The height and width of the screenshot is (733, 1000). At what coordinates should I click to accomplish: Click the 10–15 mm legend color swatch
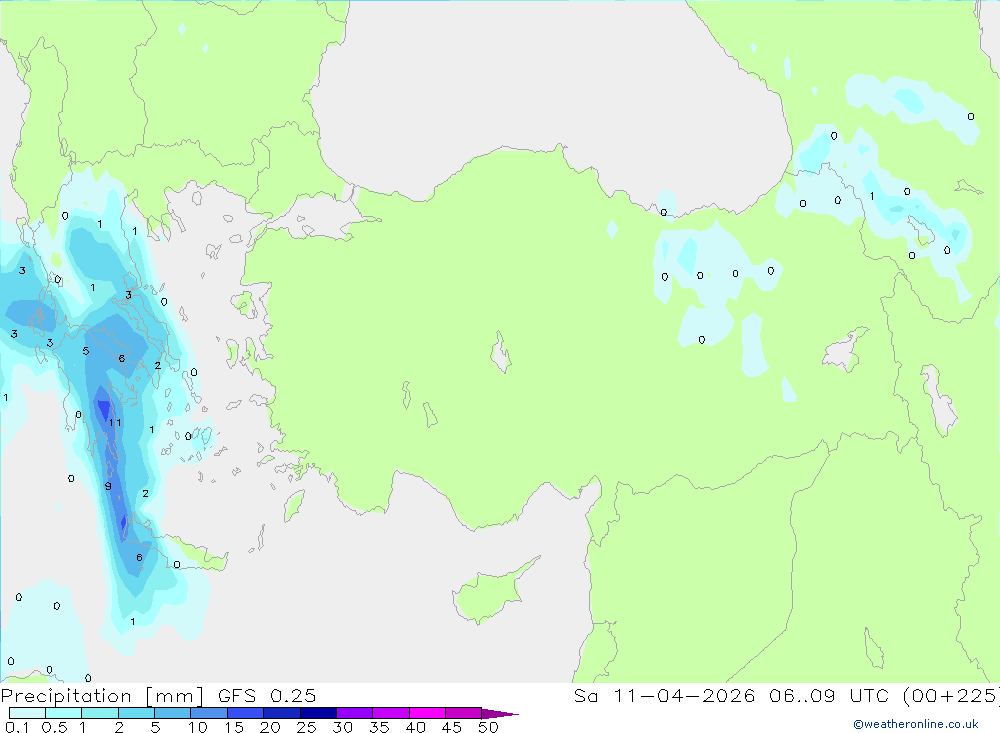[x=209, y=713]
